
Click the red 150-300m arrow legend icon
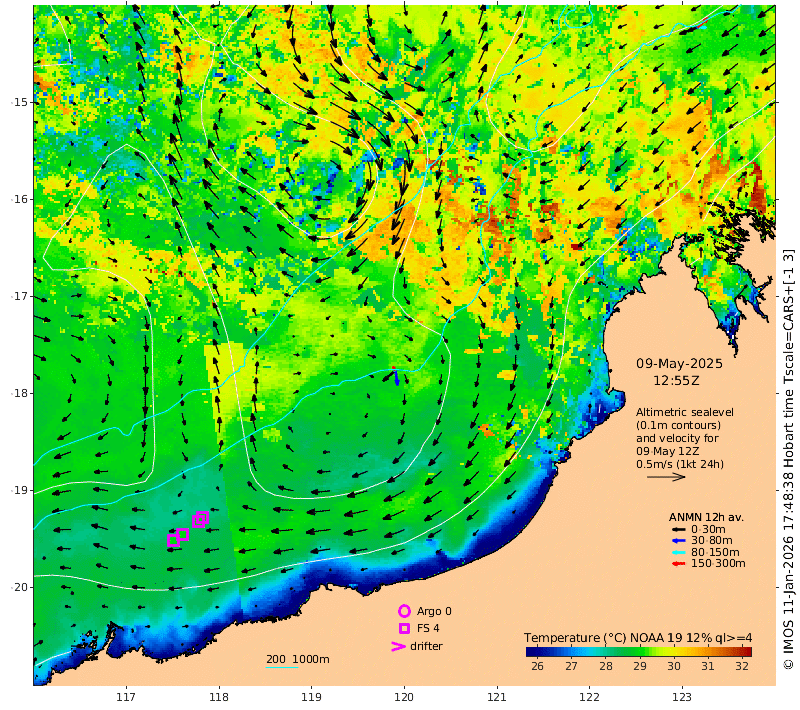tap(679, 564)
